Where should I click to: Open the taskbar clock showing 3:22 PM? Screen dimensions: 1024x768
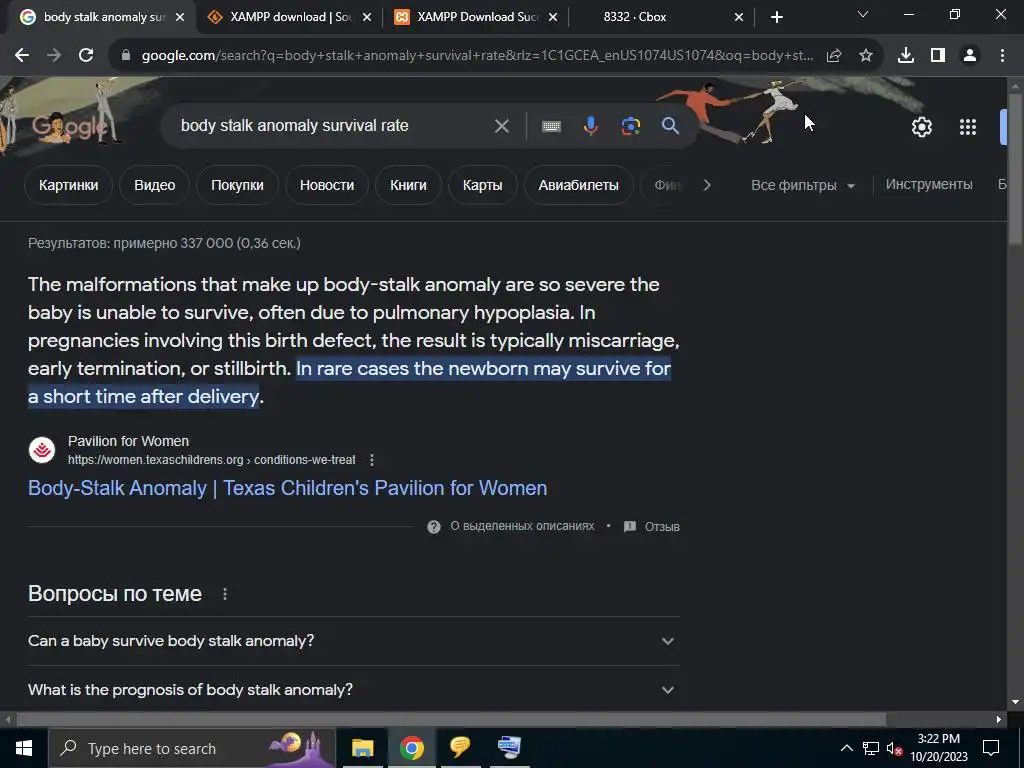click(x=938, y=748)
